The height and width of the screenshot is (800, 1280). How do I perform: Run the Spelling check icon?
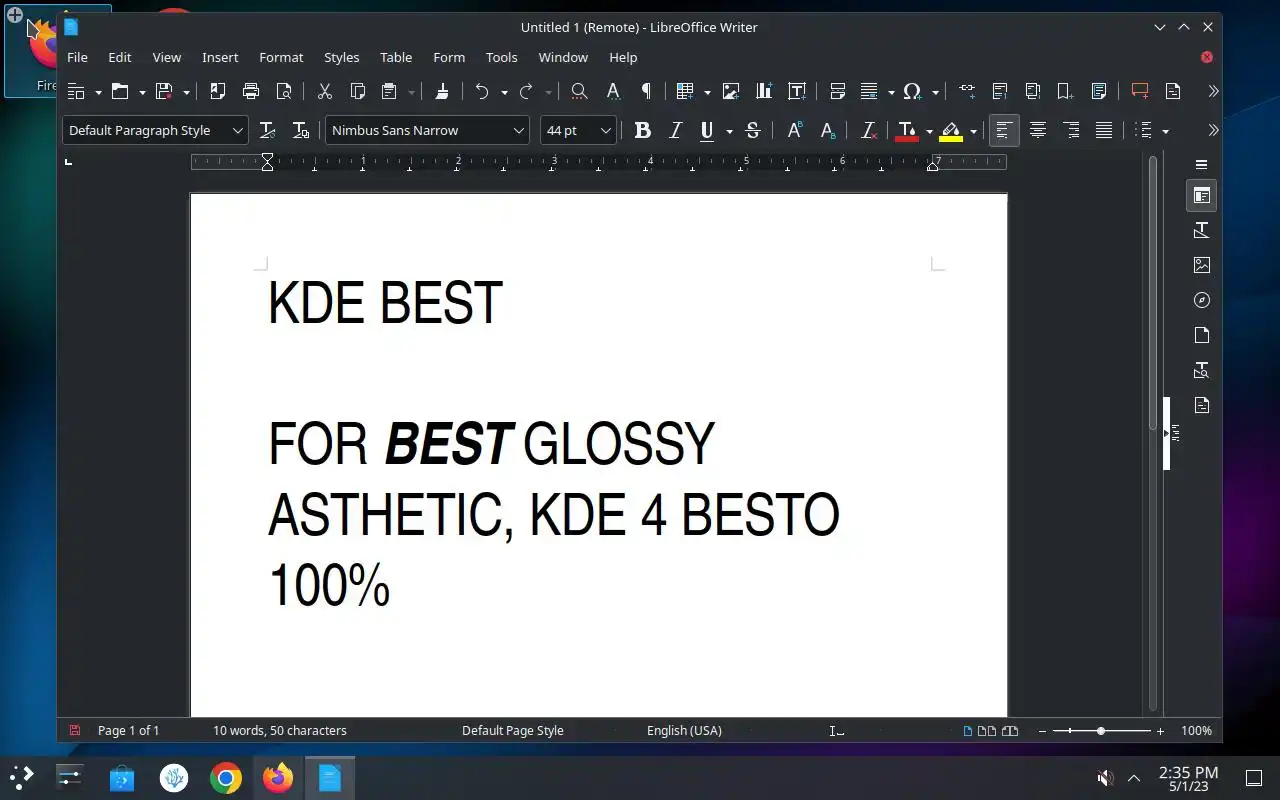coord(613,91)
